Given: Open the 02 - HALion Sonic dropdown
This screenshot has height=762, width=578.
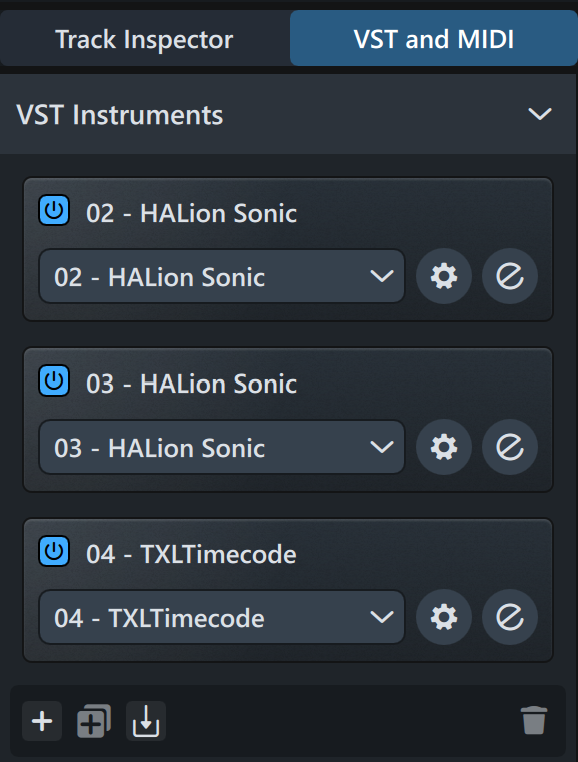Looking at the screenshot, I should (222, 277).
